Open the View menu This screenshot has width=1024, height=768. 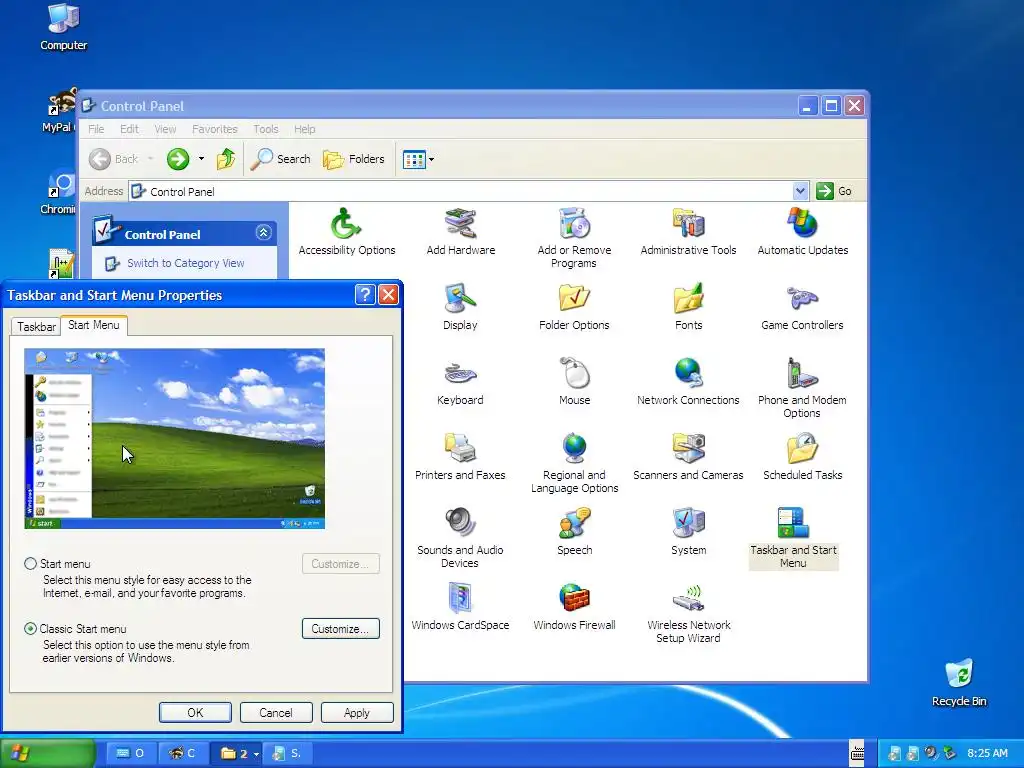[165, 129]
